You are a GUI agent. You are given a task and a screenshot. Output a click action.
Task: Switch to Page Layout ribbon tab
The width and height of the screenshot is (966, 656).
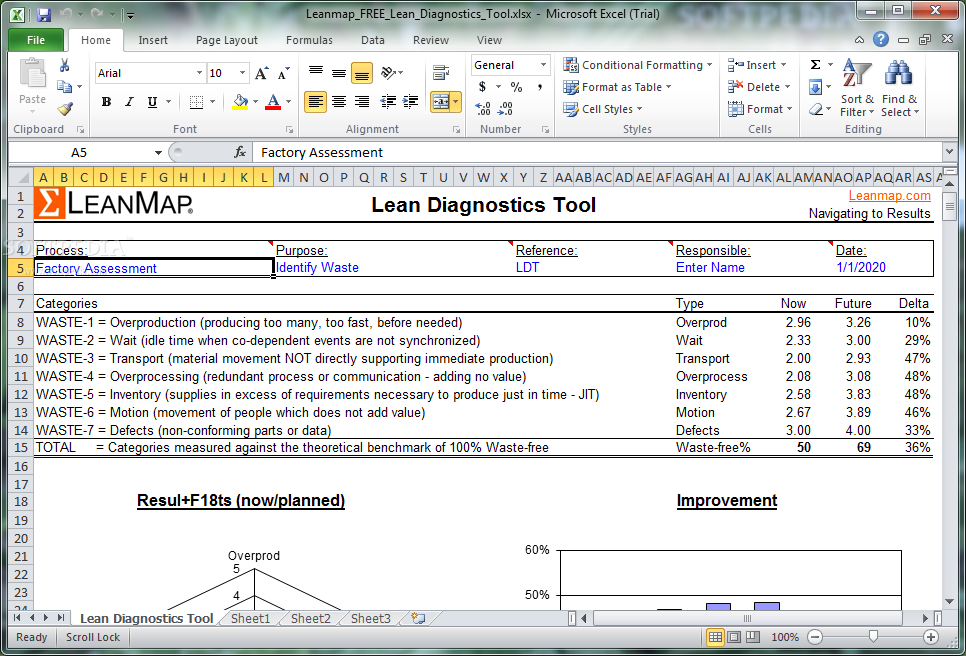pos(227,40)
